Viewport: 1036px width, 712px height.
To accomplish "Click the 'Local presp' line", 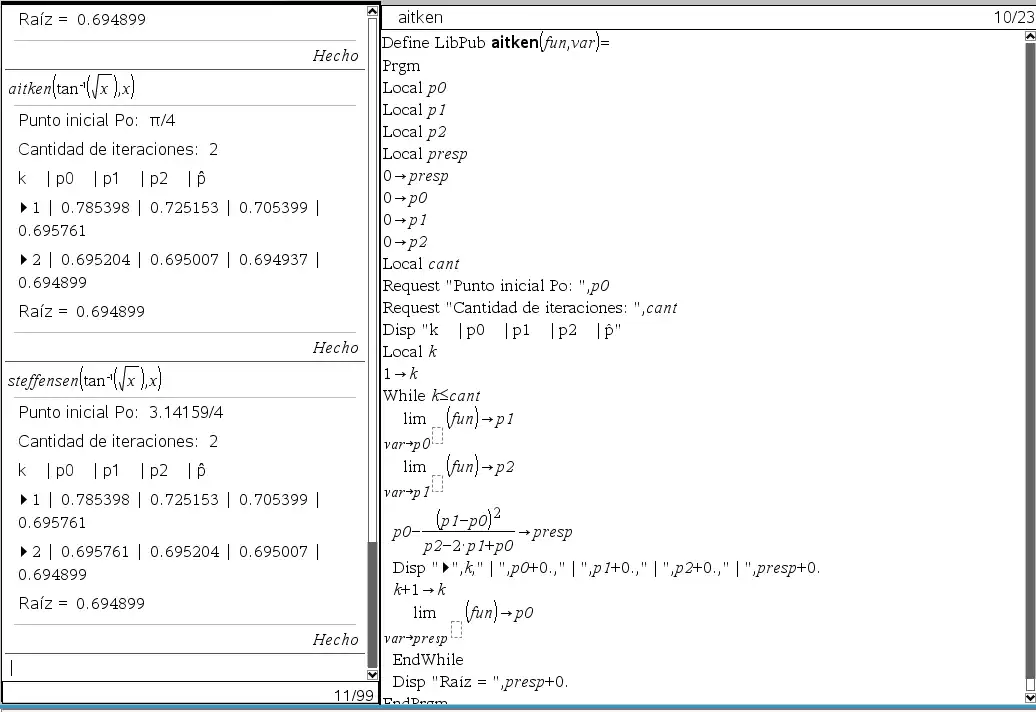I will coord(425,154).
